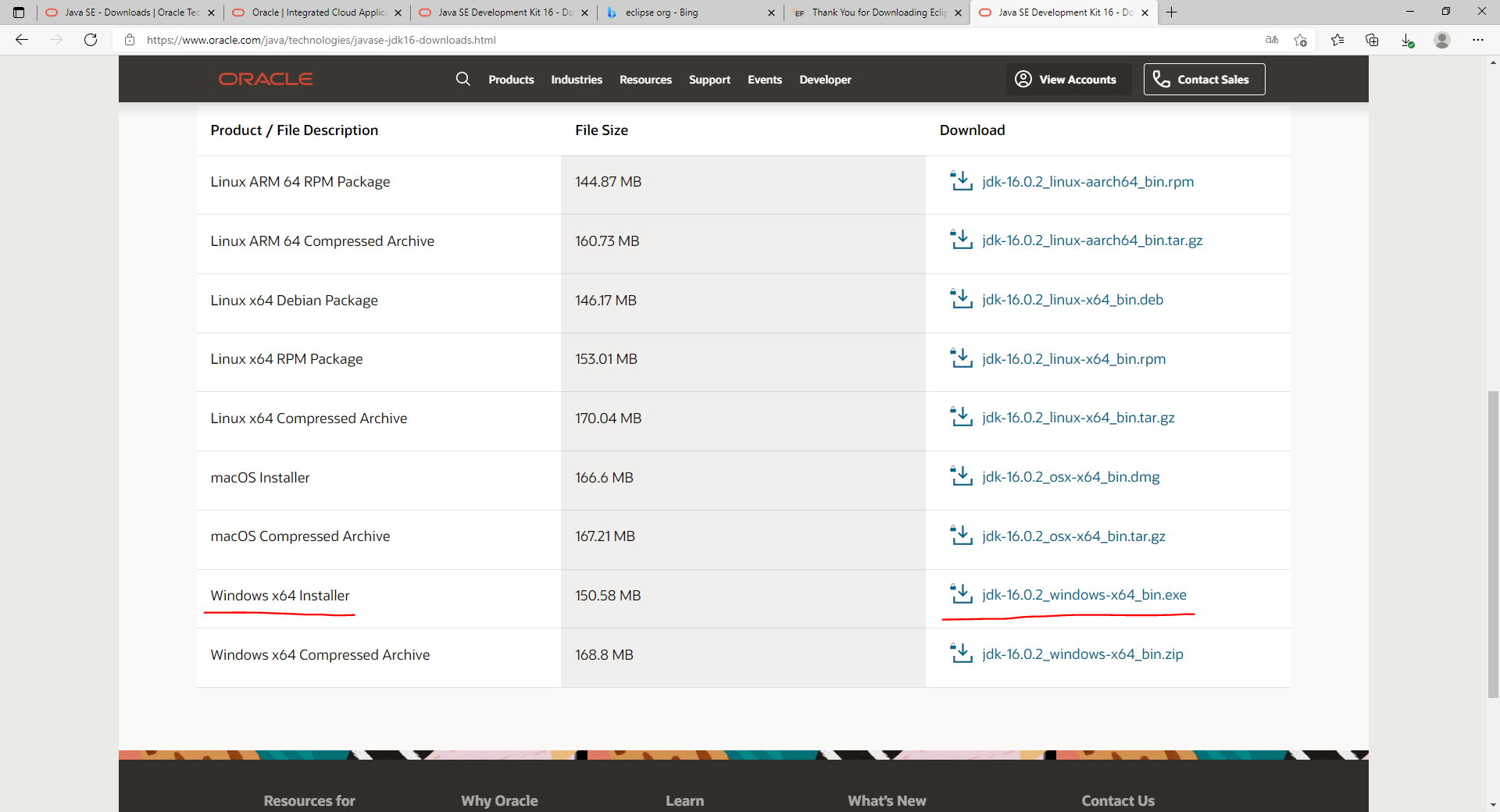Select the Linux x64 Debian Package description
This screenshot has height=812, width=1500.
(x=294, y=300)
